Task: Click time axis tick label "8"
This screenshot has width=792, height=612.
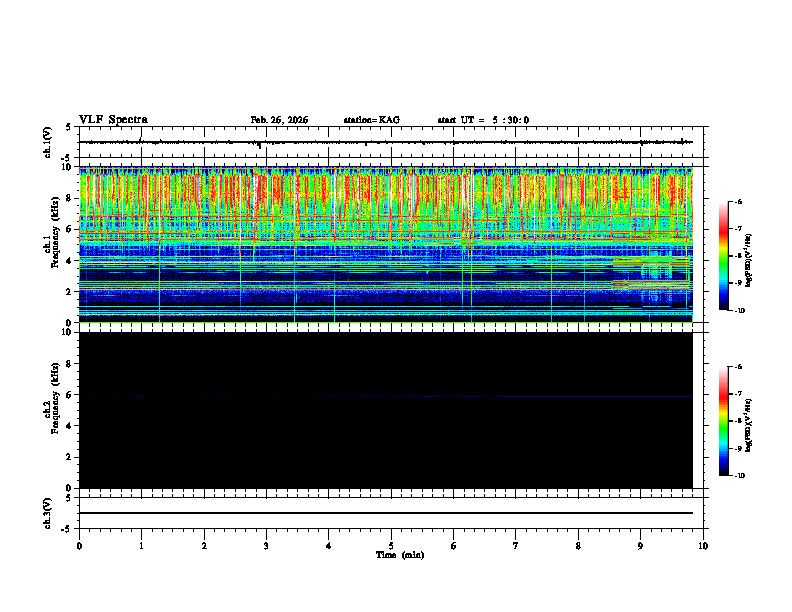Action: [x=578, y=546]
